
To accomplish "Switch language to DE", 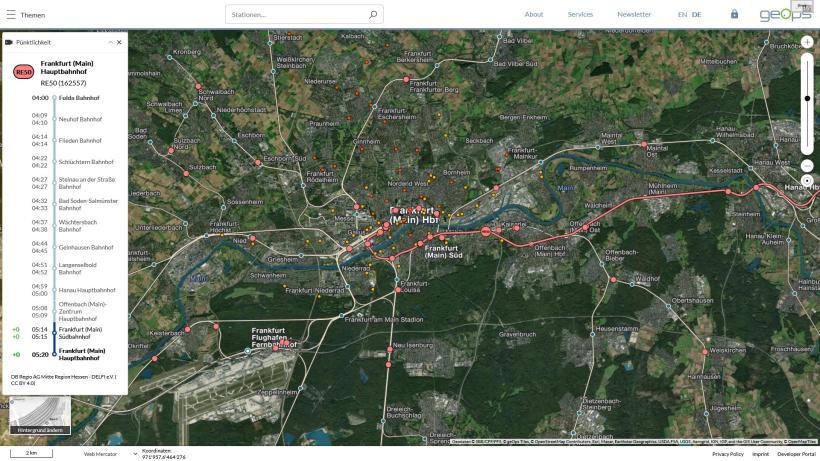I will tap(697, 15).
